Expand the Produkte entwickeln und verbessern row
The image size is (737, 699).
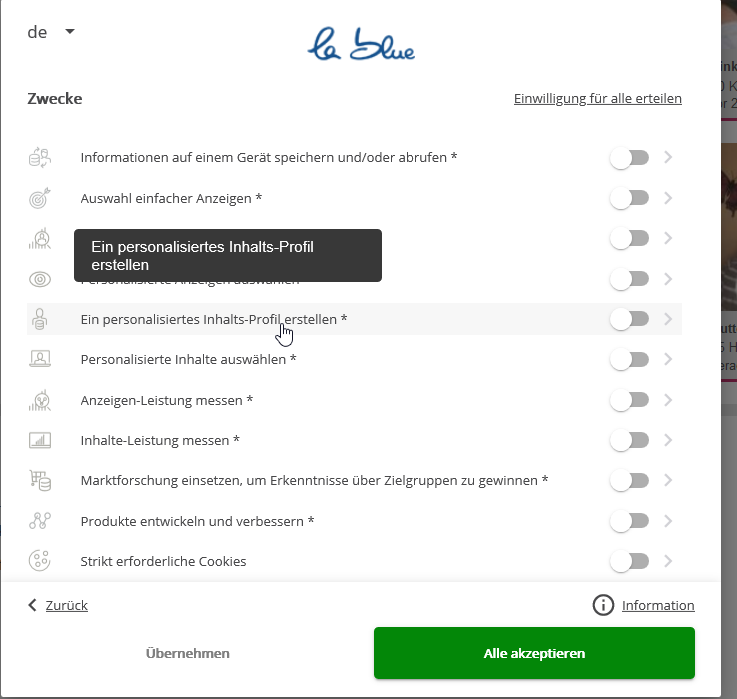pos(668,521)
